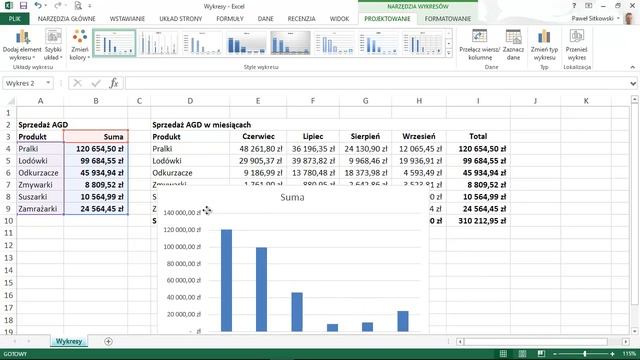The width and height of the screenshot is (640, 360).
Task: Switch to Page Layout view icon
Action: pyautogui.click(x=522, y=354)
